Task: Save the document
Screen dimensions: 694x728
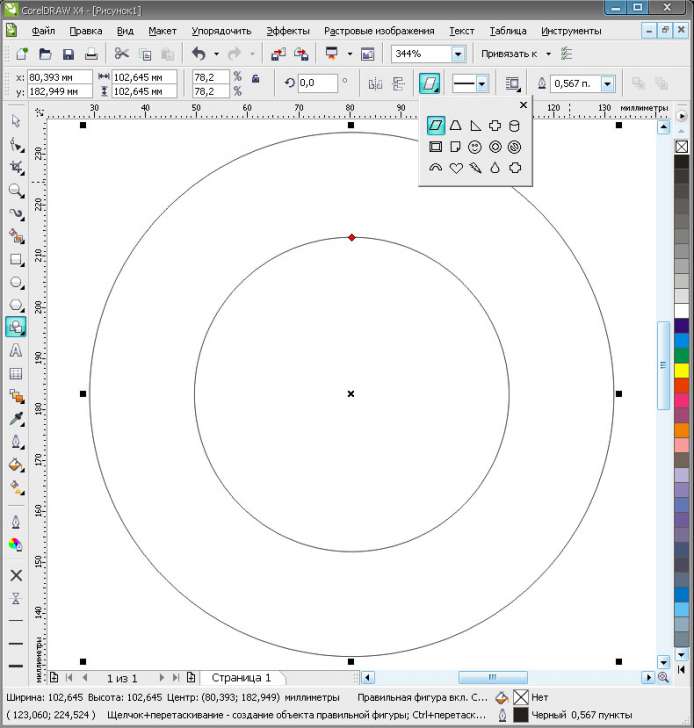Action: [x=68, y=54]
